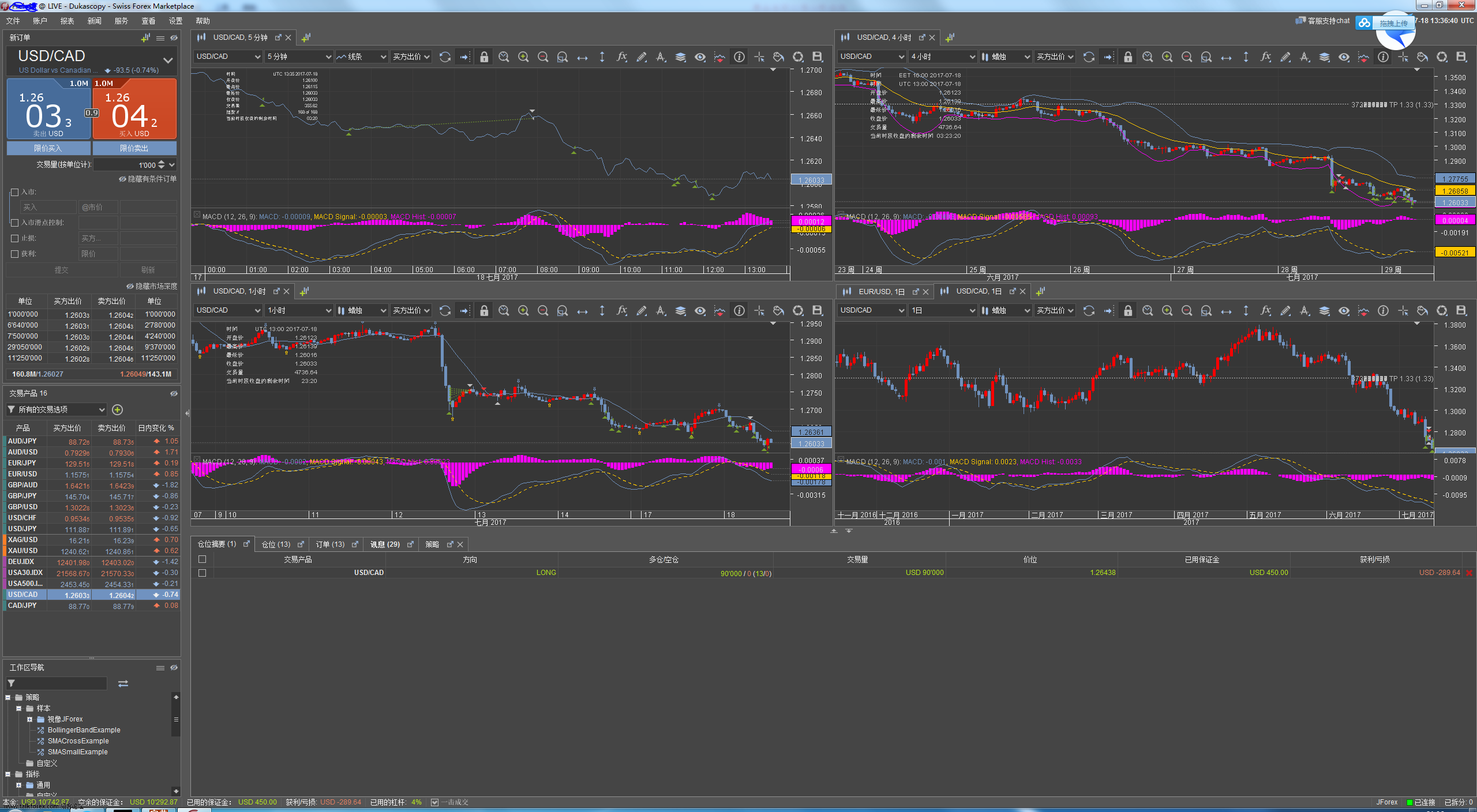Toggle eye icon on new order panel header
Screen dimensions: 1477x812
point(174,37)
